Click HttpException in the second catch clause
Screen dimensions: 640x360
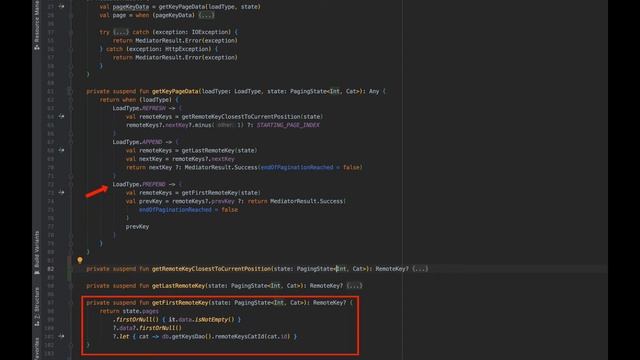point(187,49)
